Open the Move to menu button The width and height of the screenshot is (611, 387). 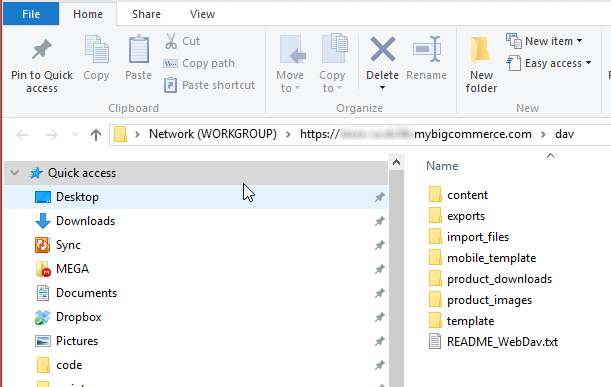click(x=291, y=64)
